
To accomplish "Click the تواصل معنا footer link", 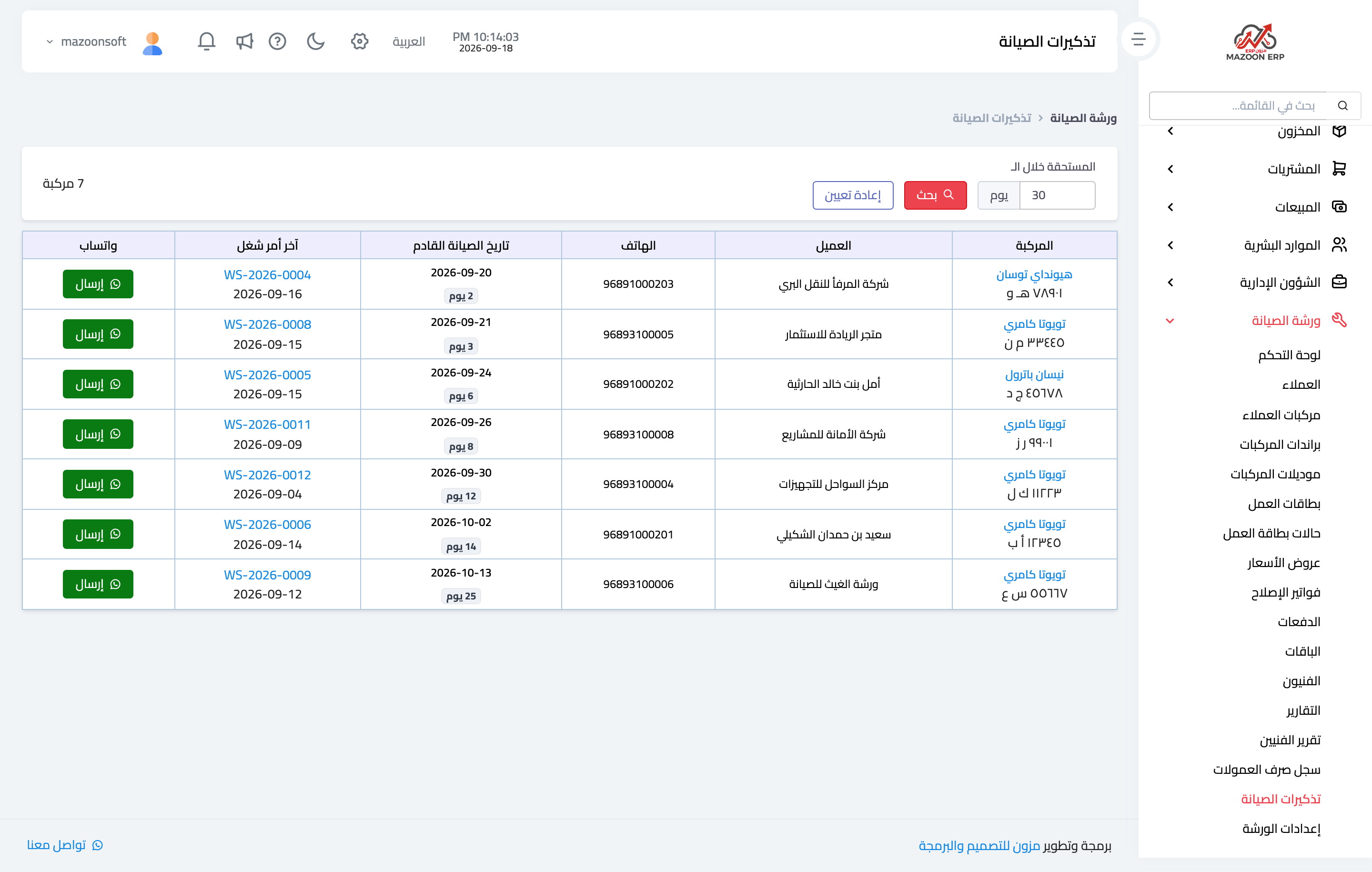I will pos(64,845).
